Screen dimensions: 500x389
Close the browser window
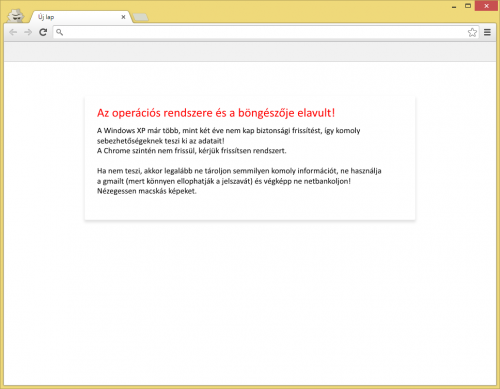486,6
